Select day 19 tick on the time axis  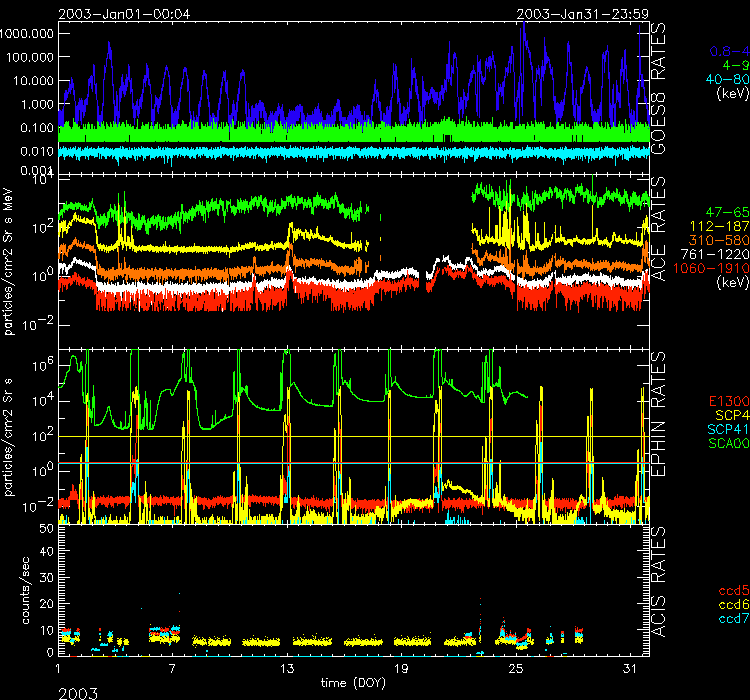[x=402, y=667]
